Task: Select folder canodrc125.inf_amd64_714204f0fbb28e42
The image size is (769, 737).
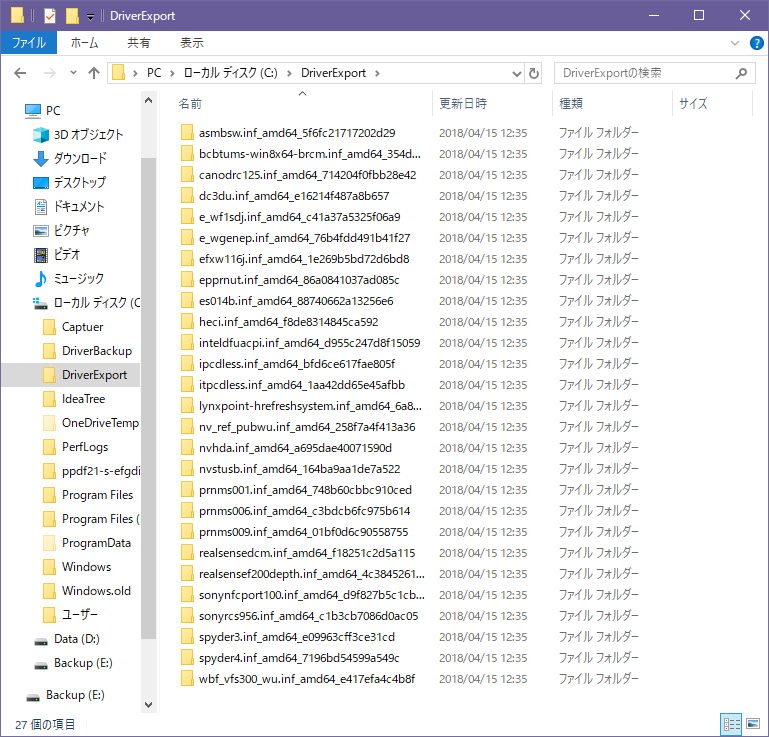Action: pyautogui.click(x=307, y=175)
